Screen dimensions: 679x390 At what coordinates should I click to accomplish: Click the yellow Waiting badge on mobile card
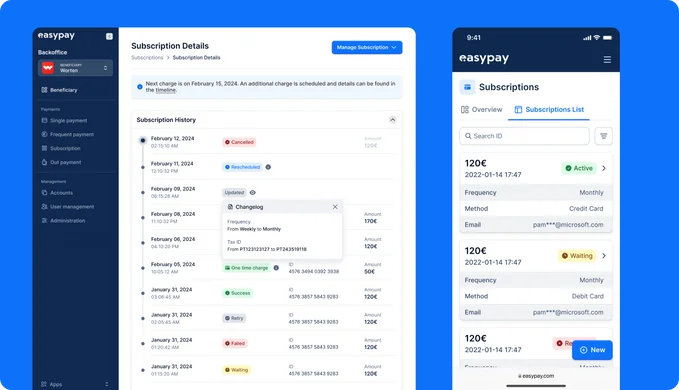[577, 256]
